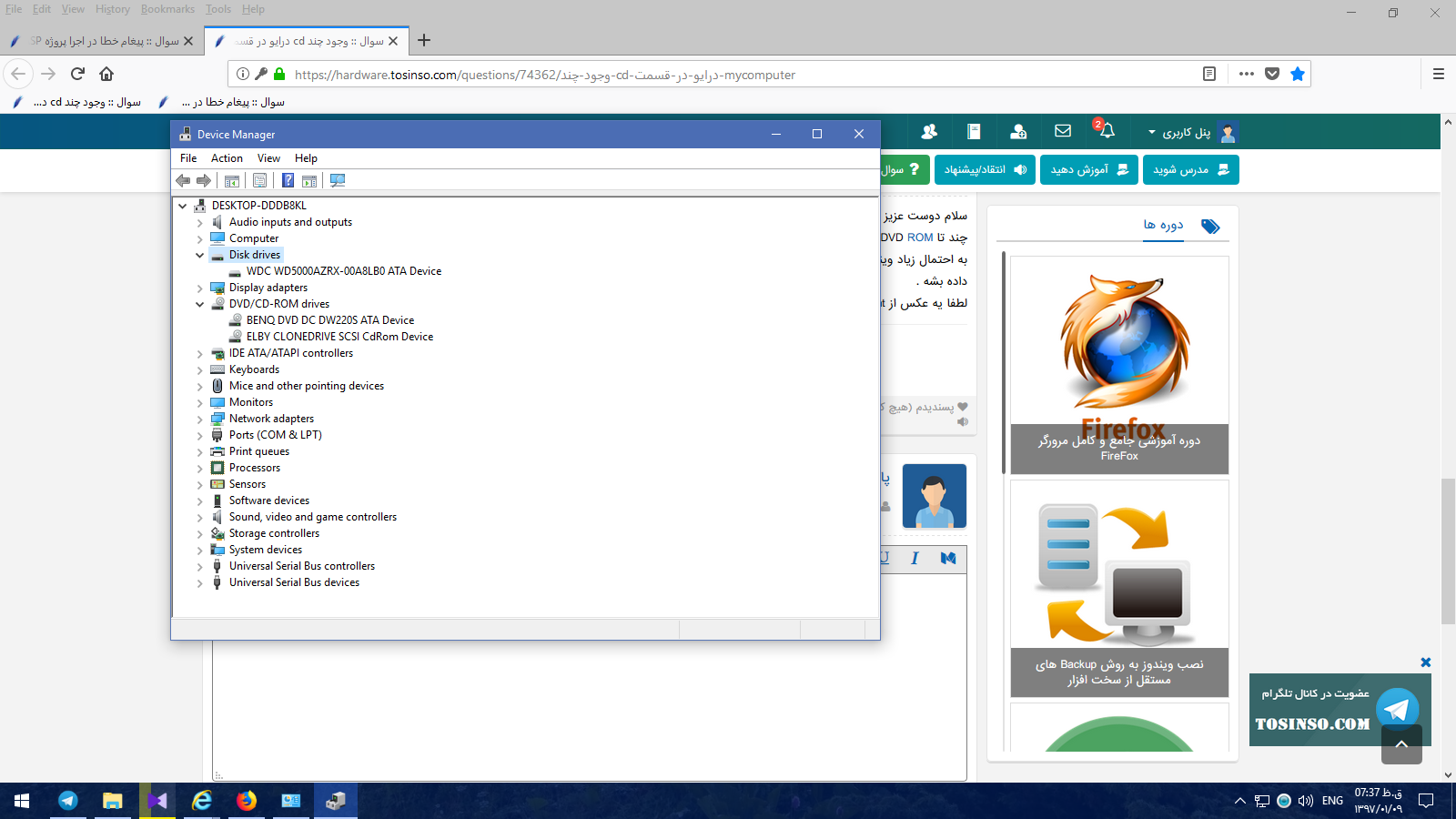Click Firefox reload page button

pos(77,74)
